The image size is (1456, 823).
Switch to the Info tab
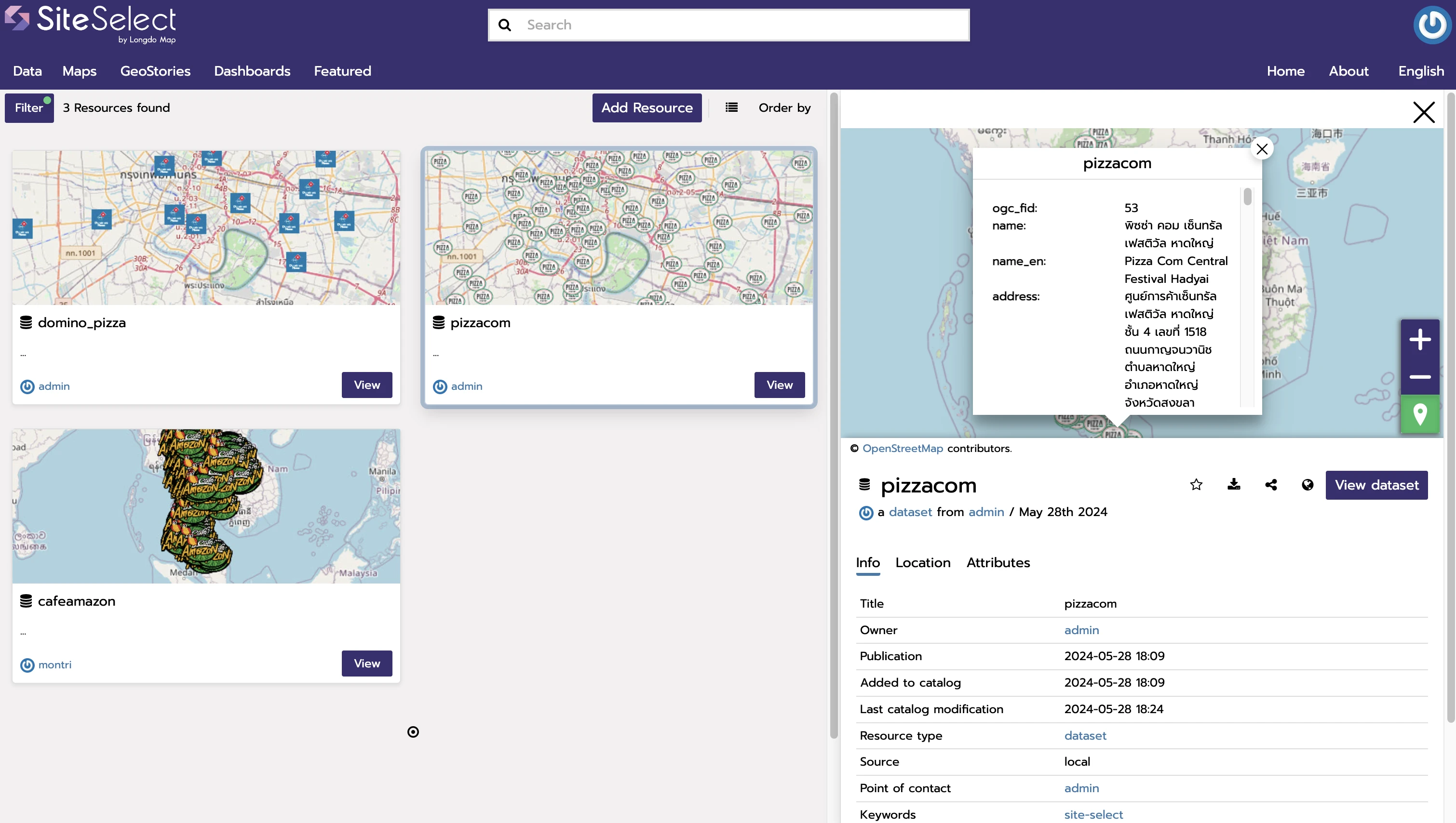click(x=867, y=562)
